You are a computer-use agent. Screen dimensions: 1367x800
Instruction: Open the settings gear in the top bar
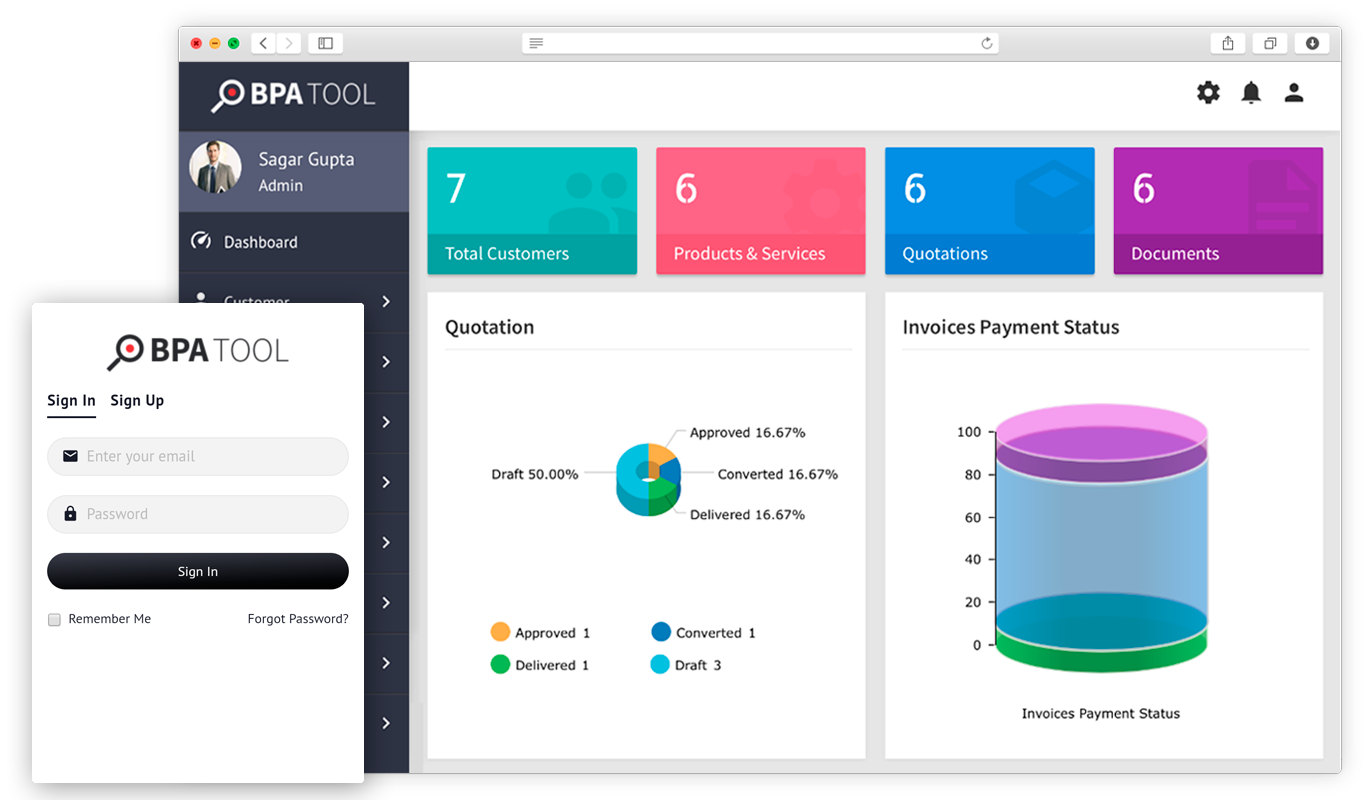pyautogui.click(x=1208, y=92)
